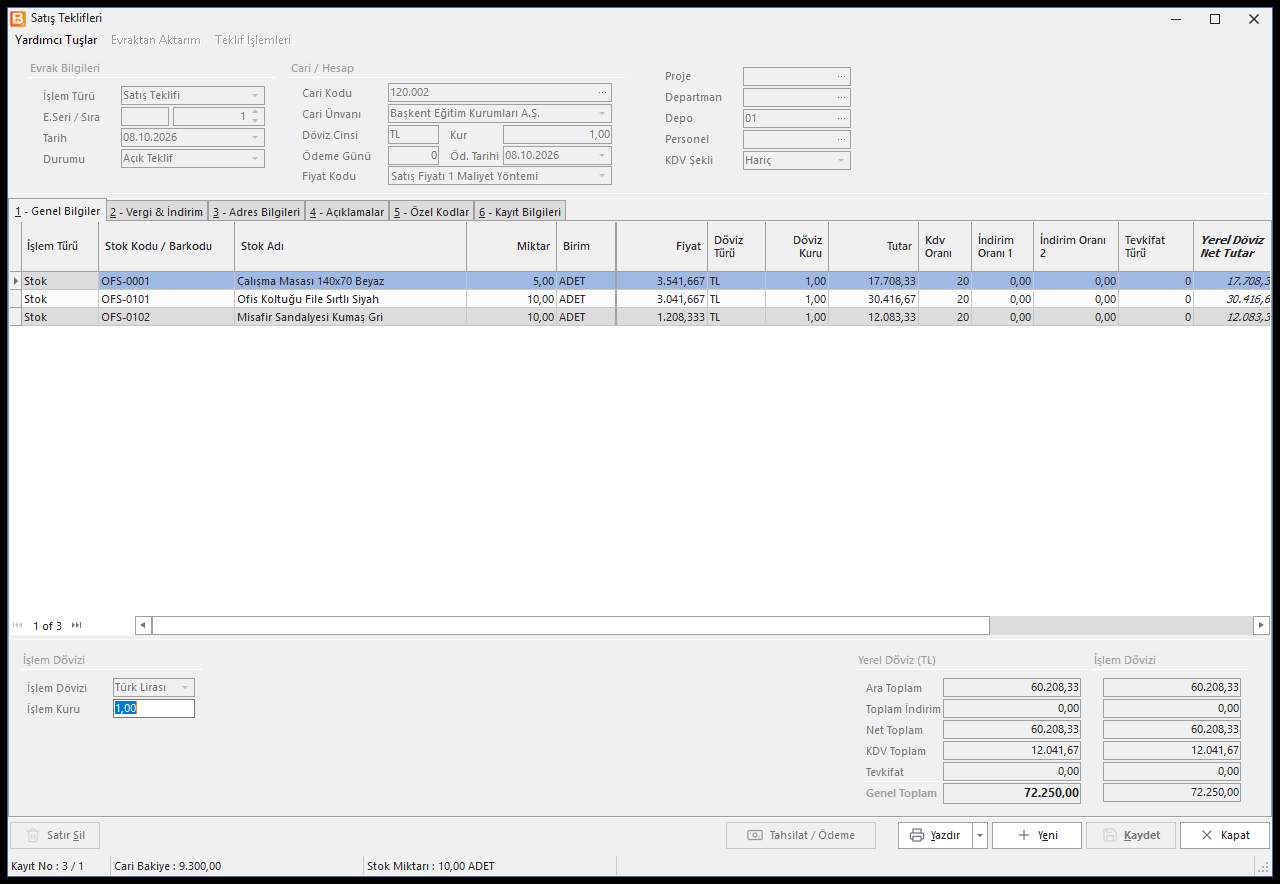Open the Adres Bilgileri tab
The width and height of the screenshot is (1280, 884).
tap(257, 212)
